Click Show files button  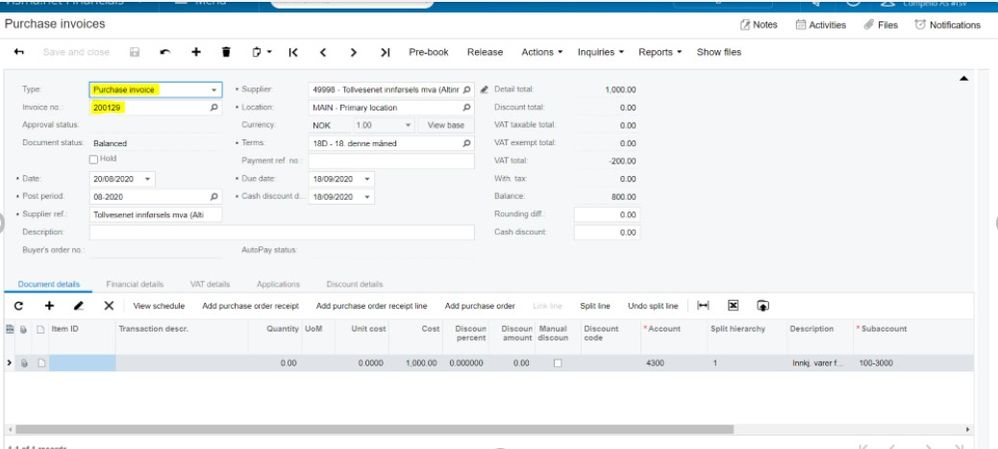click(719, 52)
